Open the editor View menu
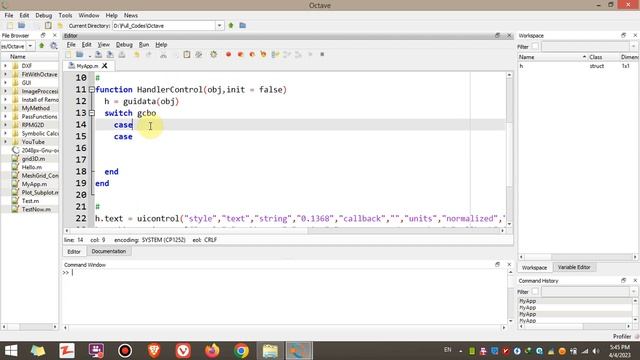640x360 pixels. coord(103,44)
